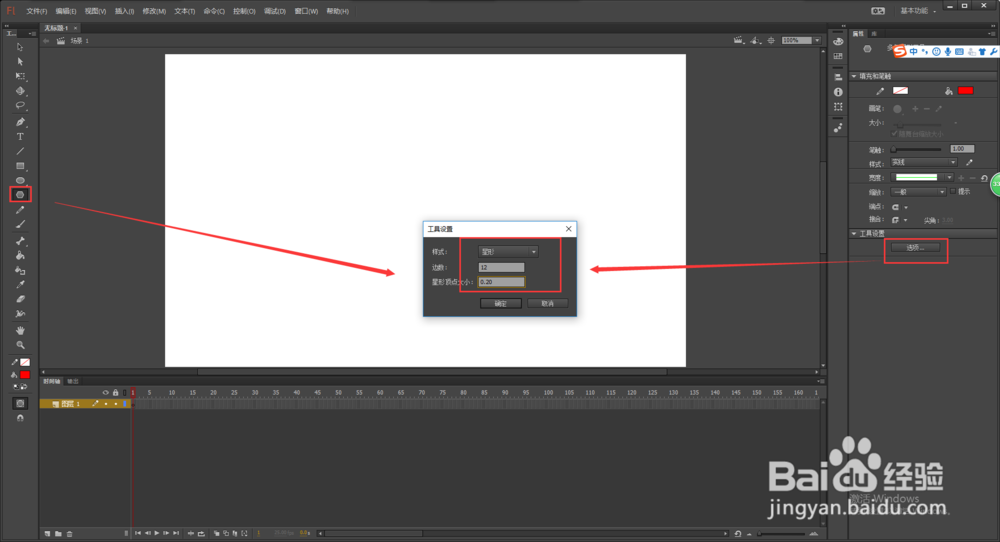Open the 基本功能 workspace switcher
This screenshot has height=542, width=1000.
918,11
